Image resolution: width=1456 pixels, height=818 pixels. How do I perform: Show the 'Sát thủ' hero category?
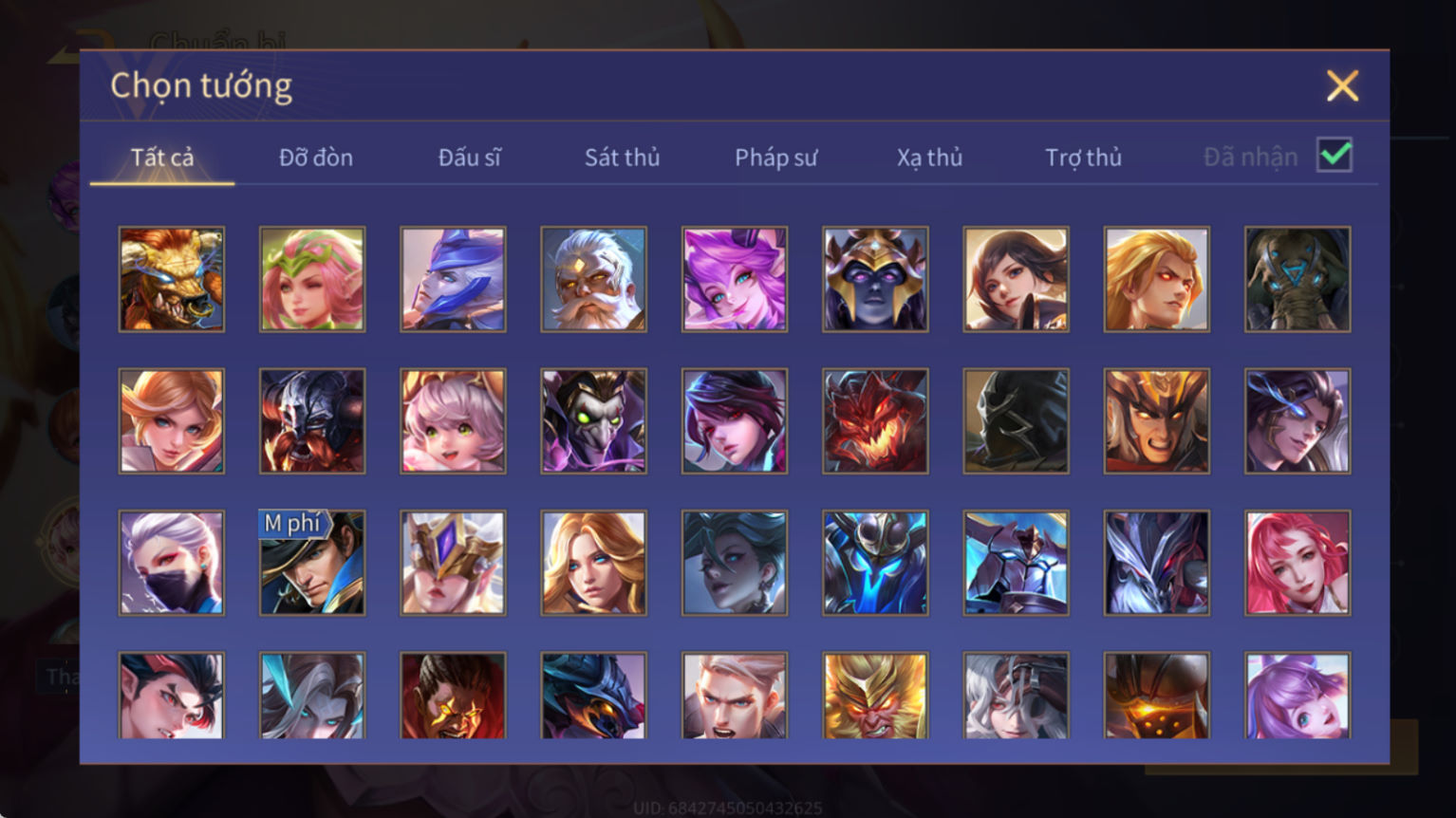pyautogui.click(x=622, y=158)
